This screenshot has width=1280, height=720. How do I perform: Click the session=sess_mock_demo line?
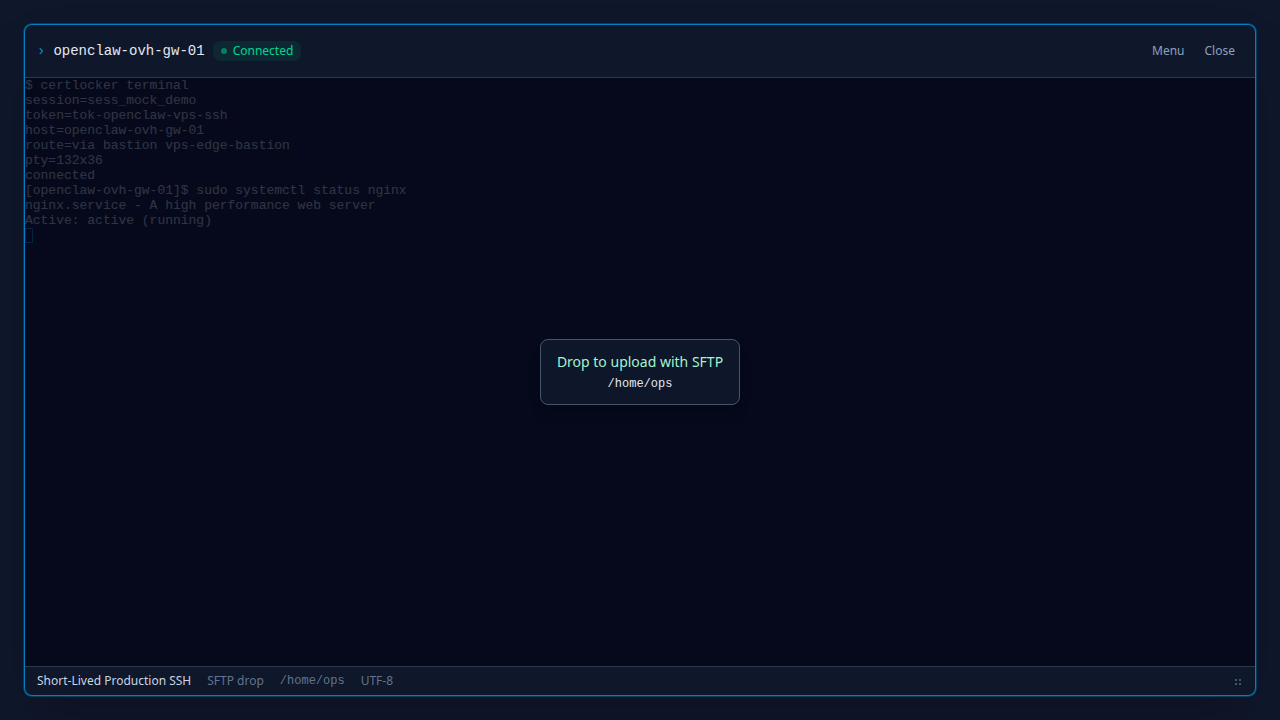110,100
